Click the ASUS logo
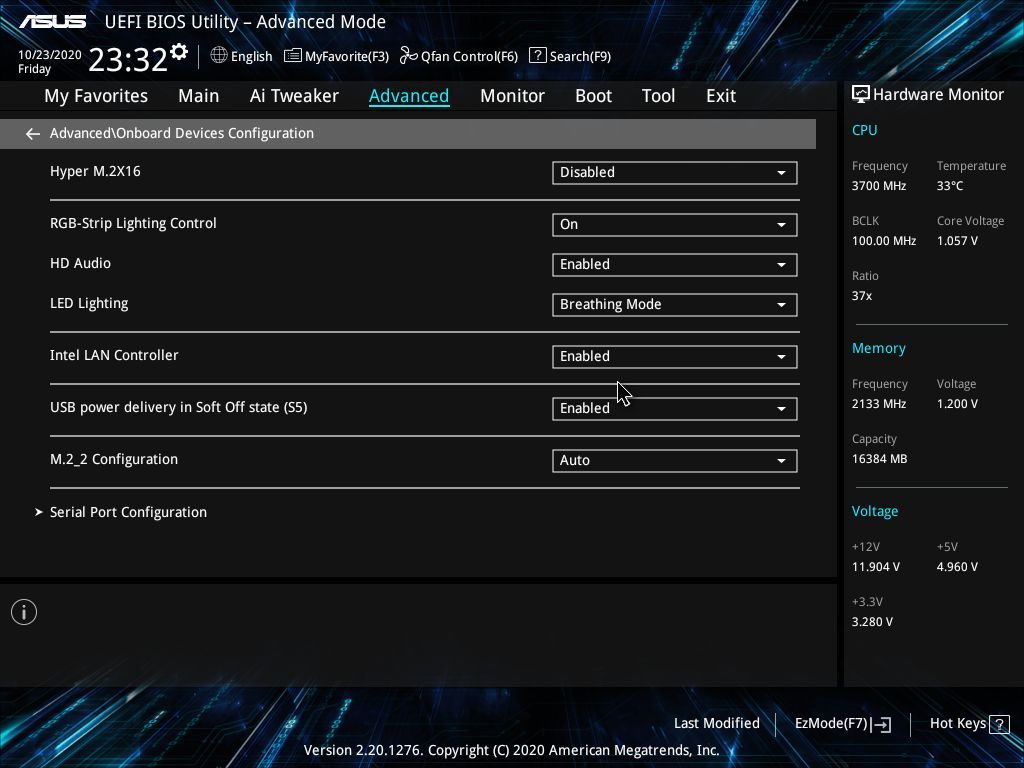Viewport: 1024px width, 768px height. (x=52, y=22)
